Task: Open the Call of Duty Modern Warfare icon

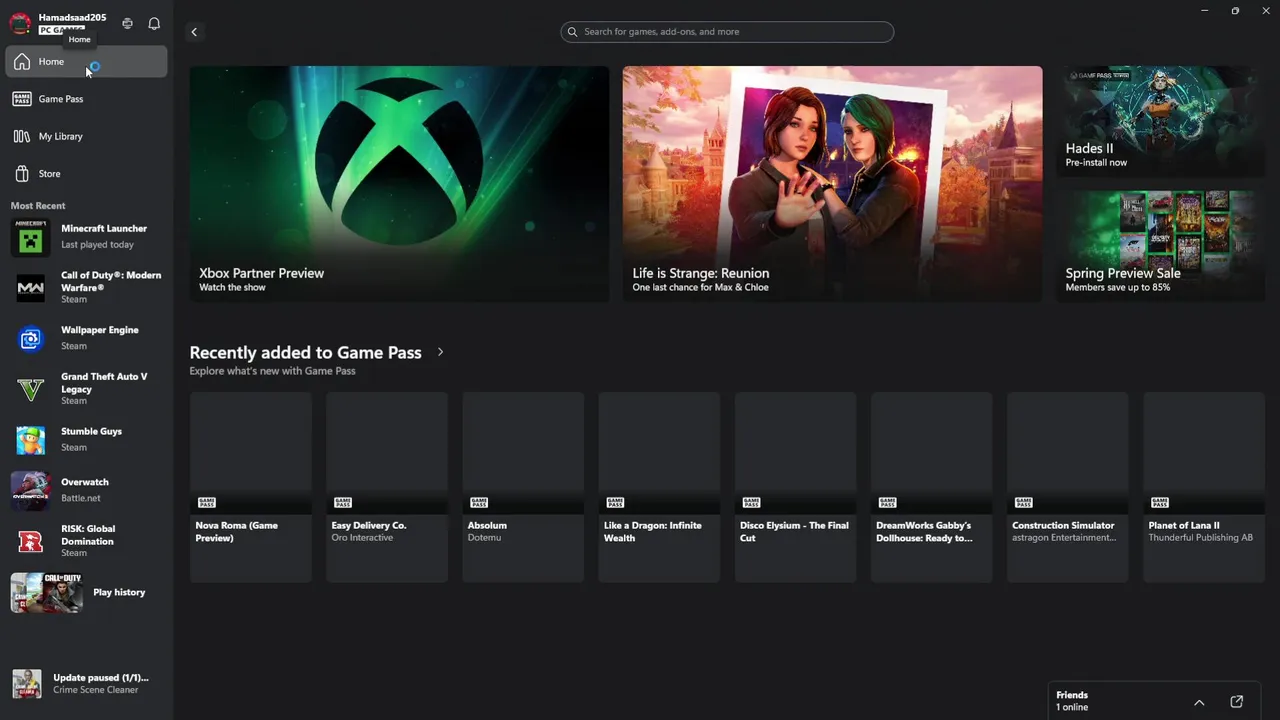Action: coord(30,288)
